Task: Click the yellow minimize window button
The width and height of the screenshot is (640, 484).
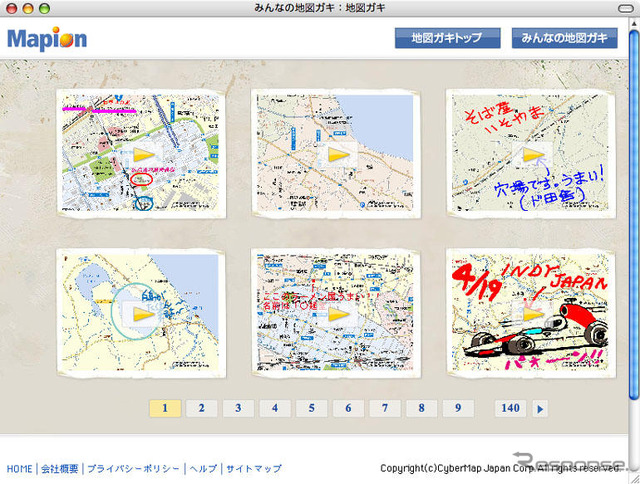Action: pos(28,8)
